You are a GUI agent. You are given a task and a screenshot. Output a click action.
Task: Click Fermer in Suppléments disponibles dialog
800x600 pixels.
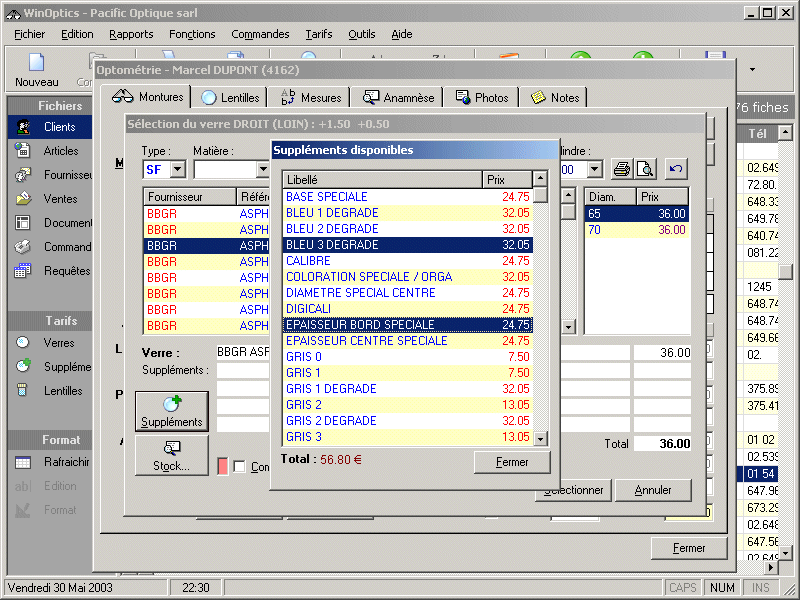[512, 462]
